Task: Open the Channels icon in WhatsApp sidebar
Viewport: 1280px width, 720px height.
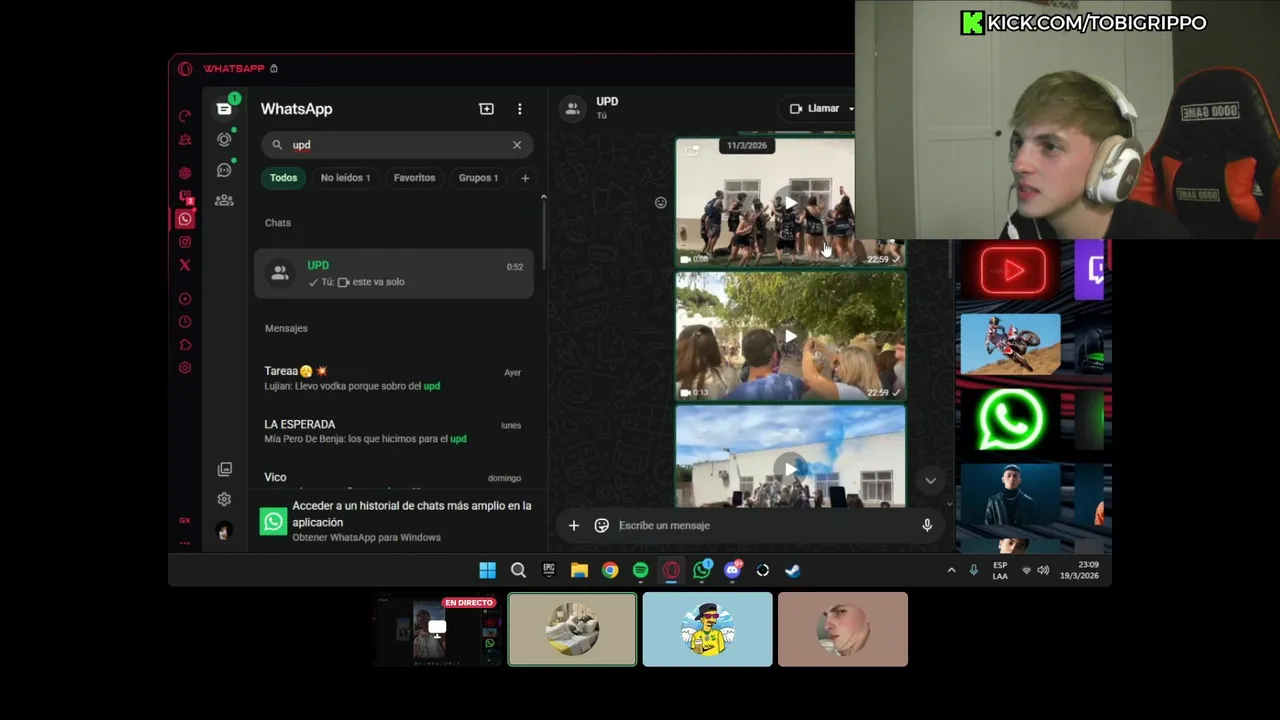Action: [224, 170]
